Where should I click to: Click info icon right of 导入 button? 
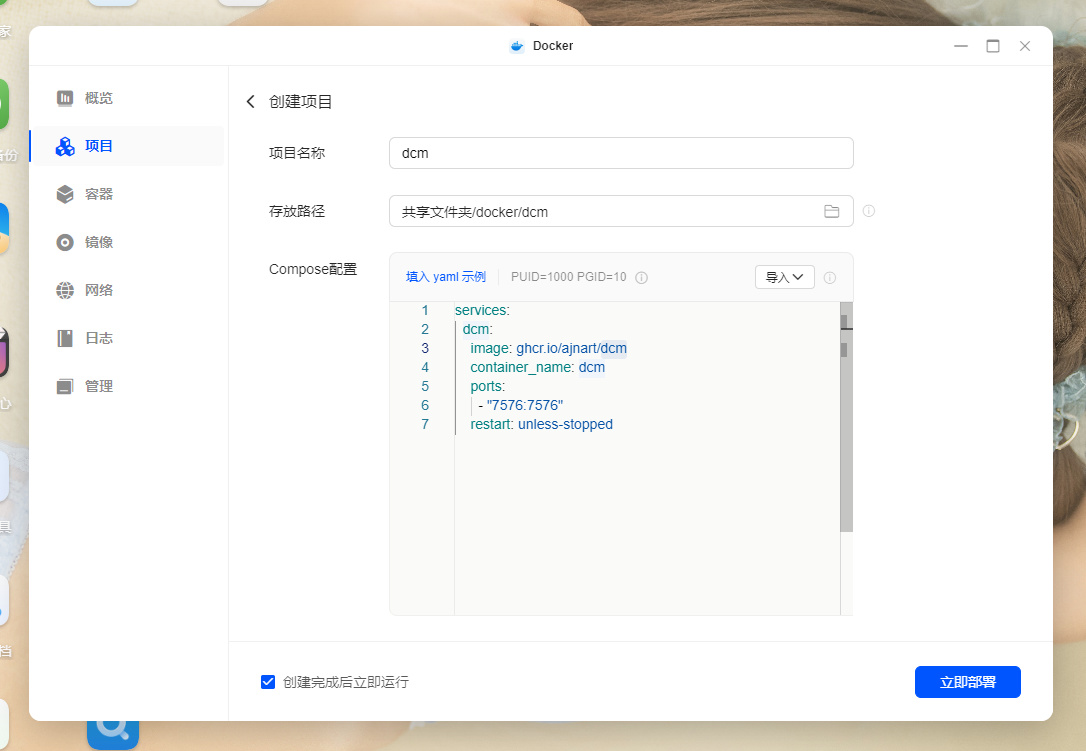tap(830, 278)
